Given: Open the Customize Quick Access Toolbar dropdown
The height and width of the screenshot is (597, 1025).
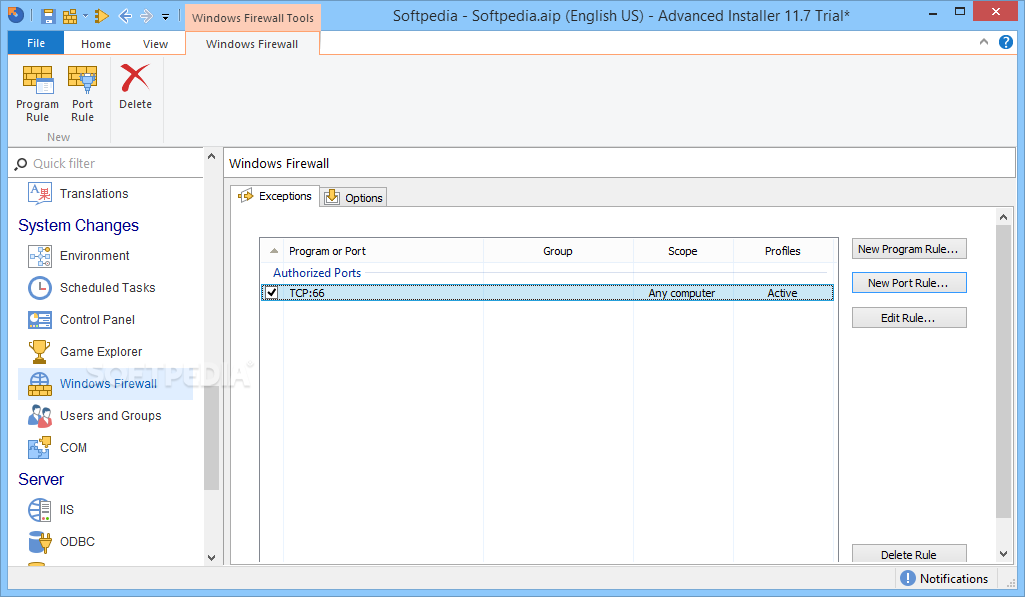Looking at the screenshot, I should [x=165, y=16].
